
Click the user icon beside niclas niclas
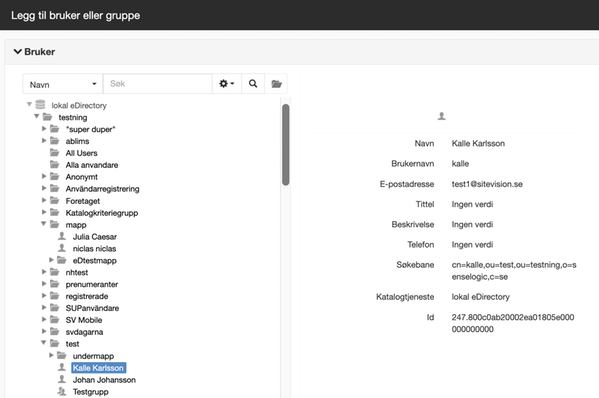(62, 248)
